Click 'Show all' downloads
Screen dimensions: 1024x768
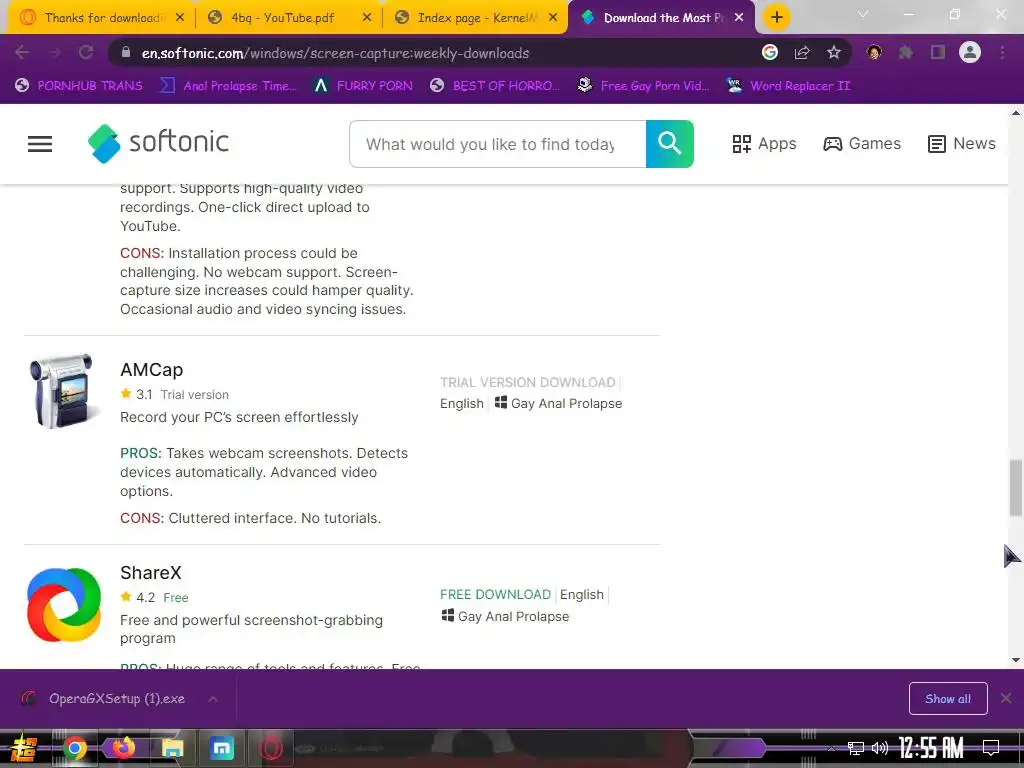[x=948, y=699]
